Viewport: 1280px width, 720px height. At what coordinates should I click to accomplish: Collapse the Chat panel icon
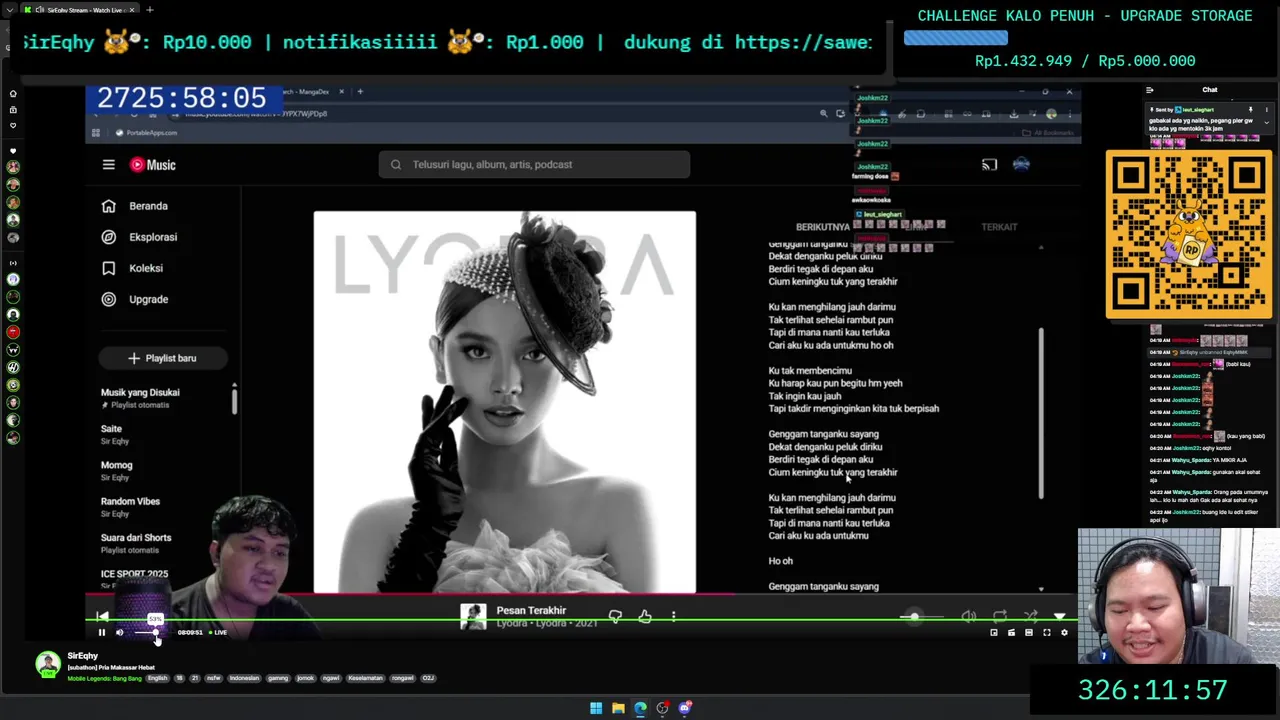[1149, 90]
